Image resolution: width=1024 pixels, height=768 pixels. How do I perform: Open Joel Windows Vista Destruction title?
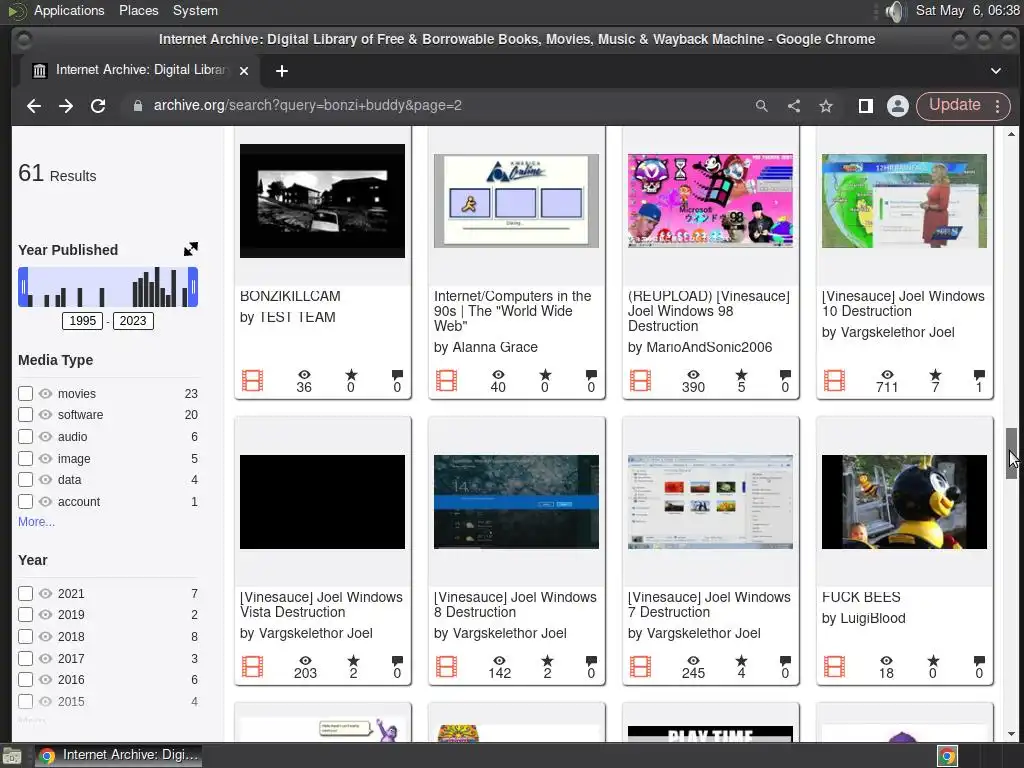(x=321, y=605)
